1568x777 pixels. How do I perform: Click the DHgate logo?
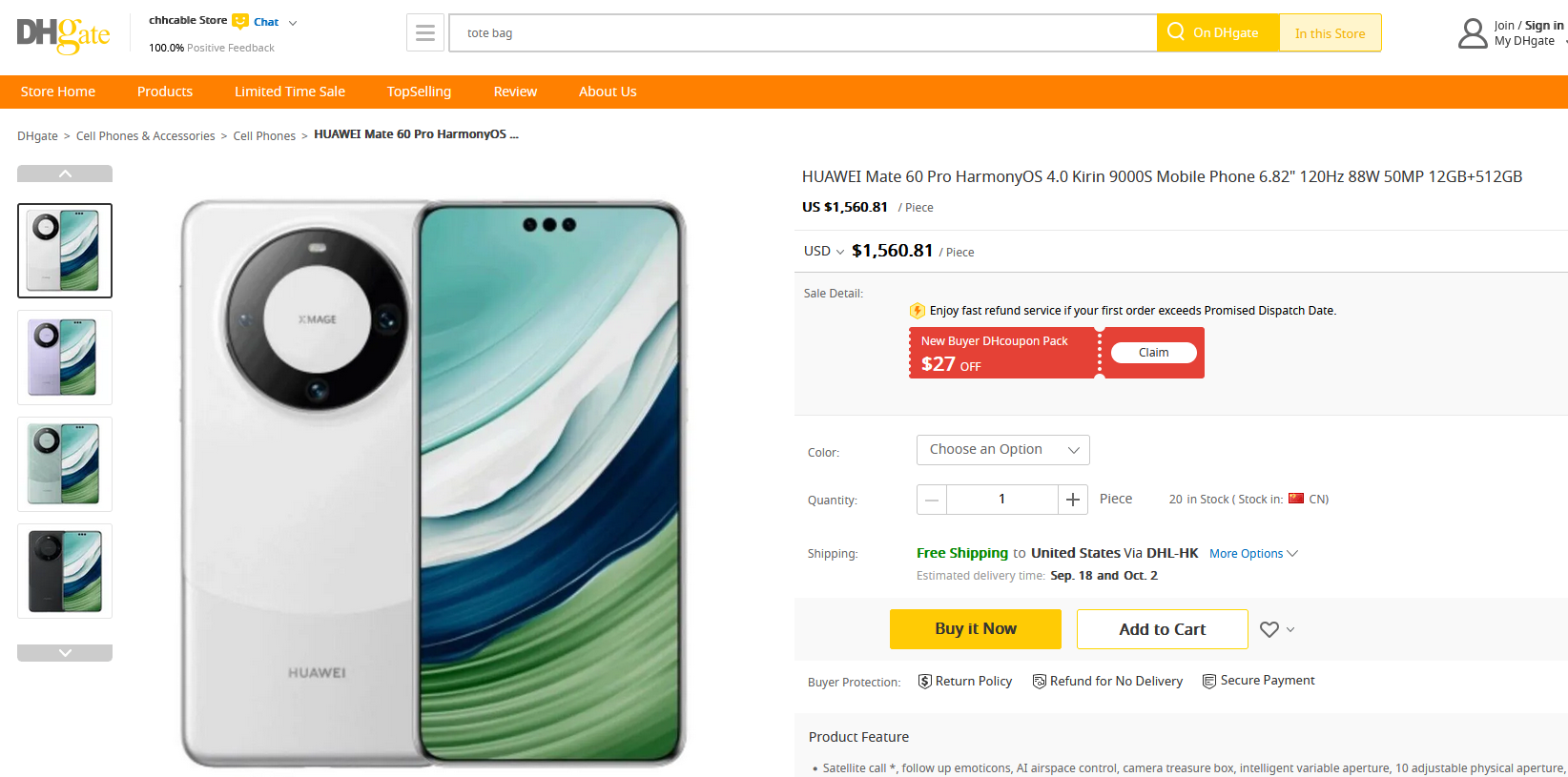63,34
